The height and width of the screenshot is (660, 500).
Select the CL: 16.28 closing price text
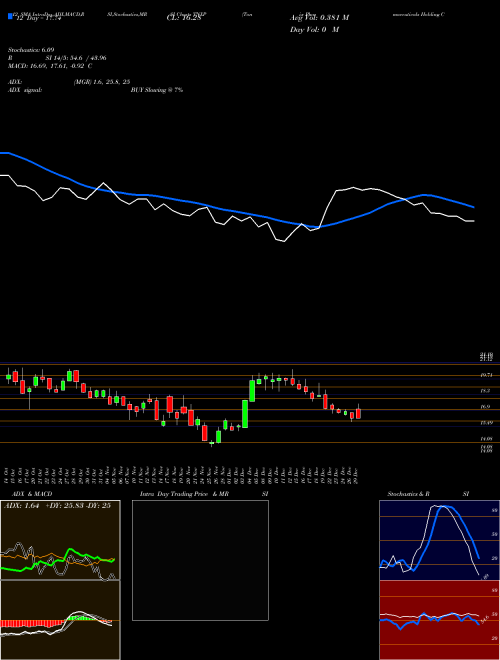[x=183, y=18]
